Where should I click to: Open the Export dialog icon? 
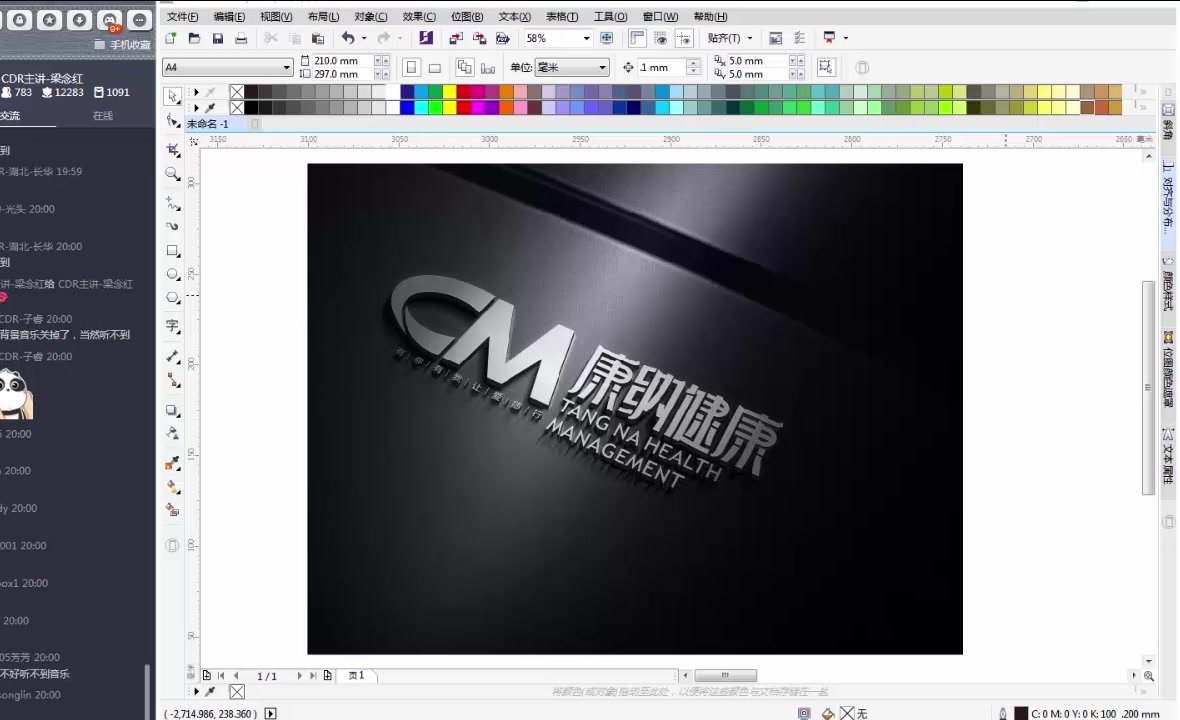(x=480, y=37)
